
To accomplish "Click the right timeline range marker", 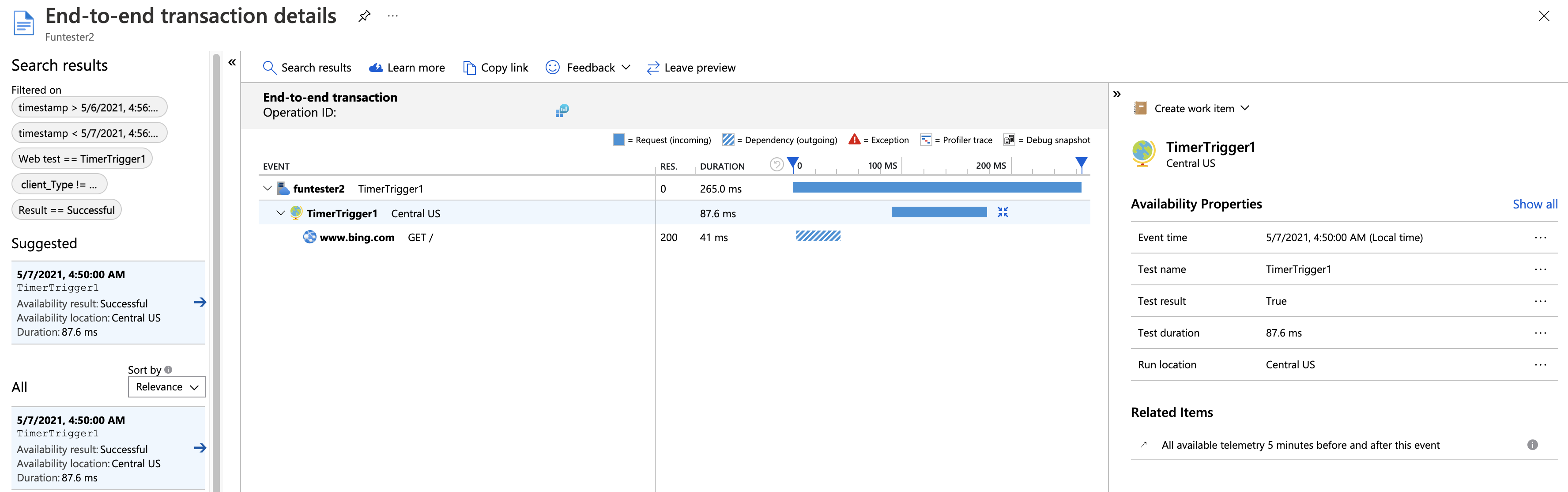I will pos(1081,163).
